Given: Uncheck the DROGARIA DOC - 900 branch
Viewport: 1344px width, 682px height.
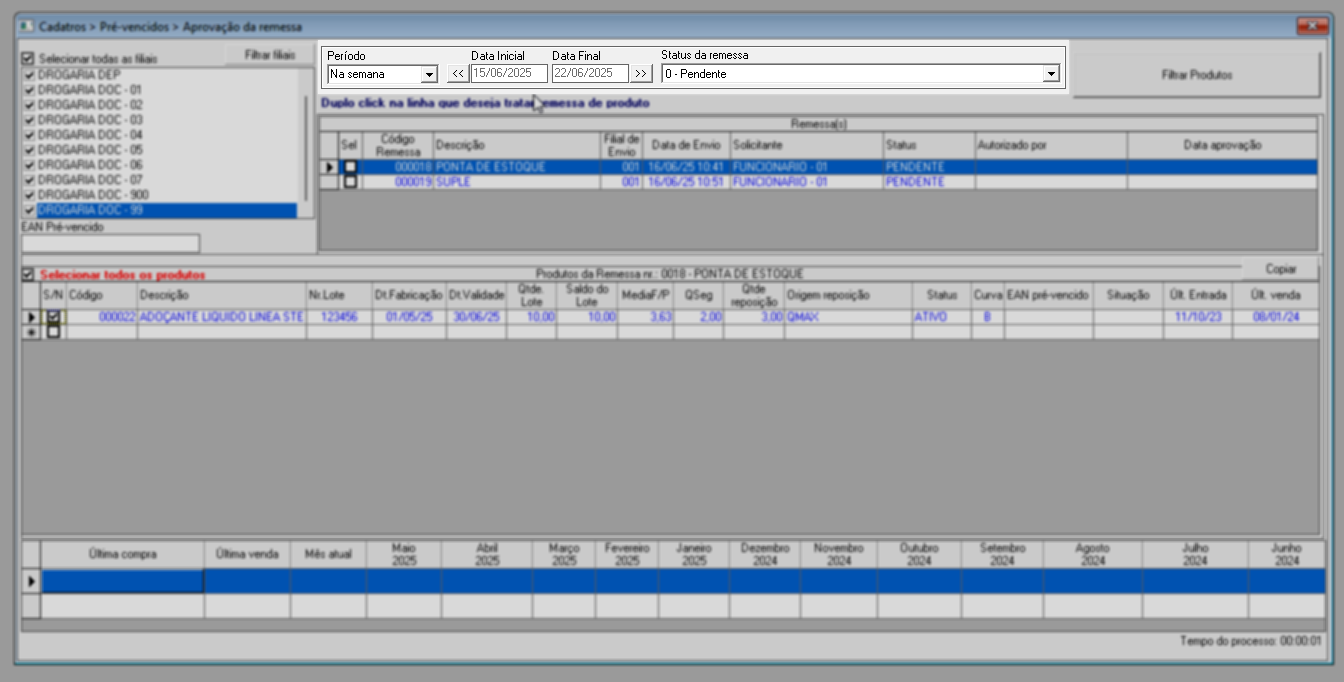Looking at the screenshot, I should 29,195.
